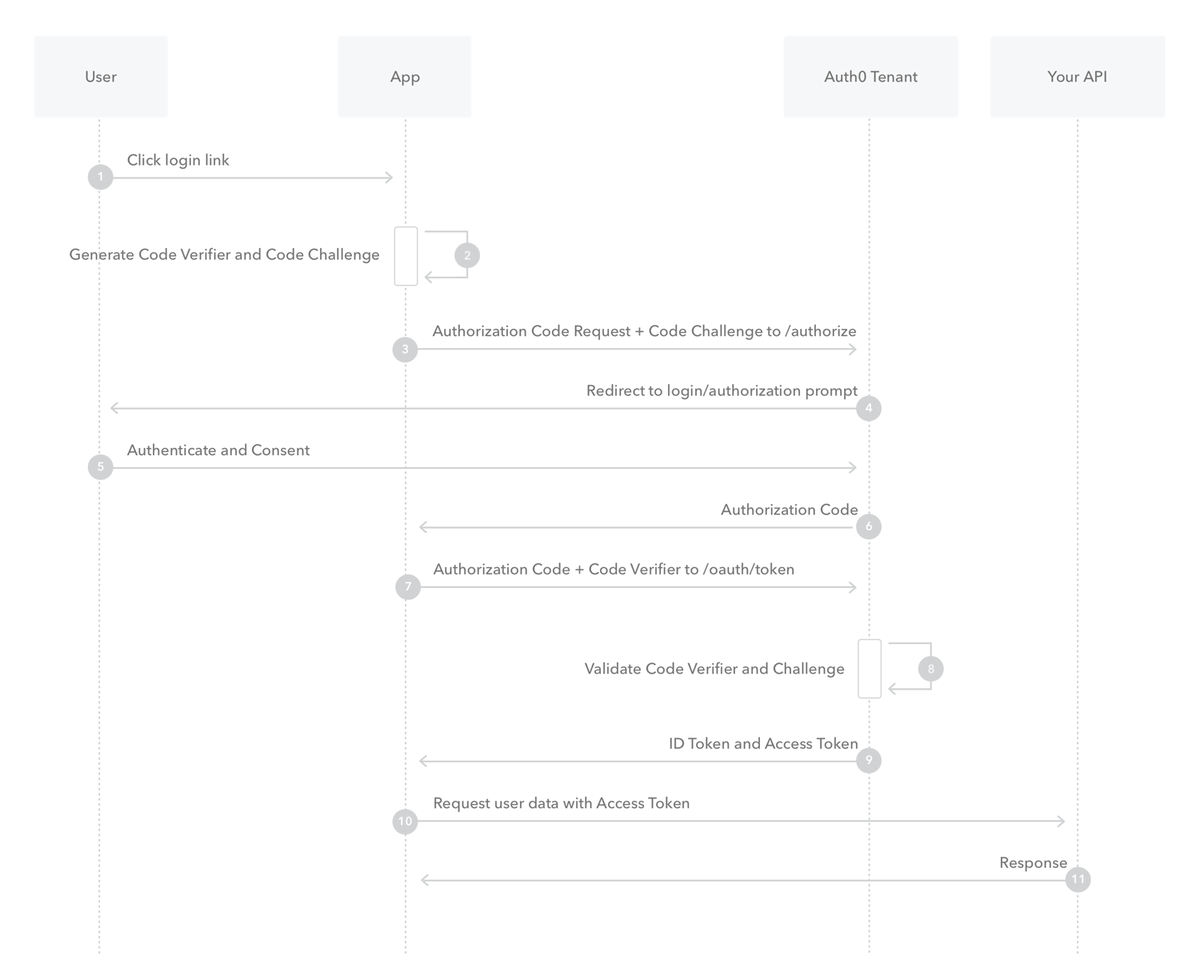Click the "Click login link" label
This screenshot has width=1200, height=976.
point(178,160)
